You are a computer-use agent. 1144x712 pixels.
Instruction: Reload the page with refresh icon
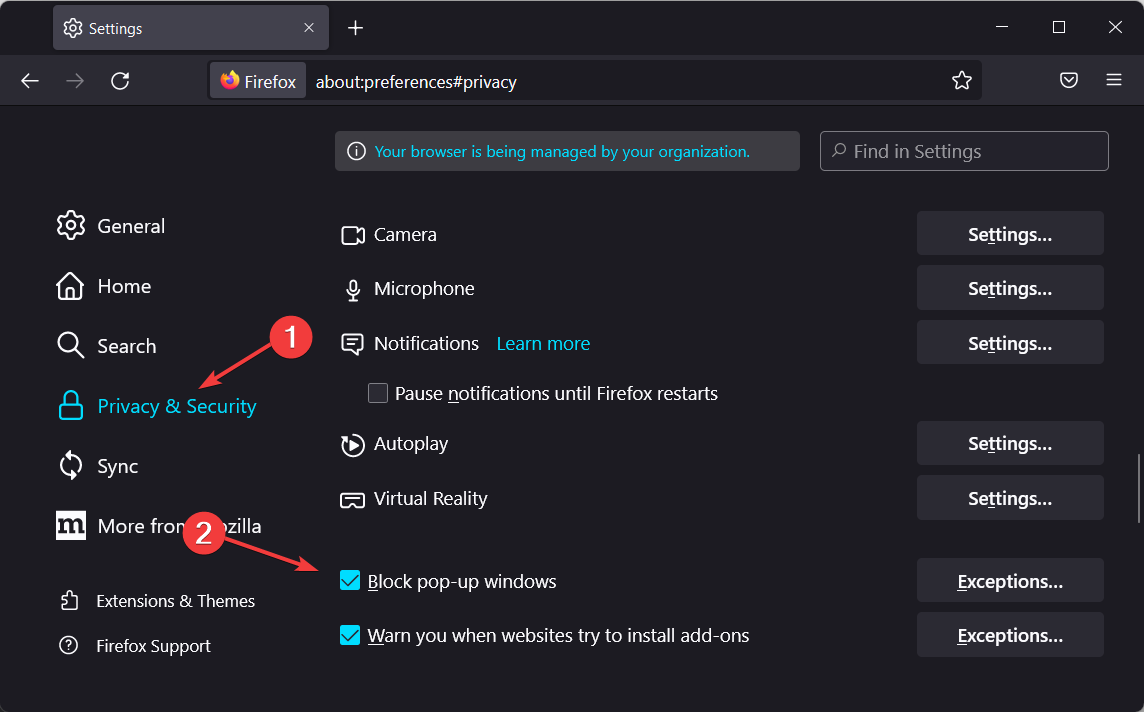tap(120, 81)
